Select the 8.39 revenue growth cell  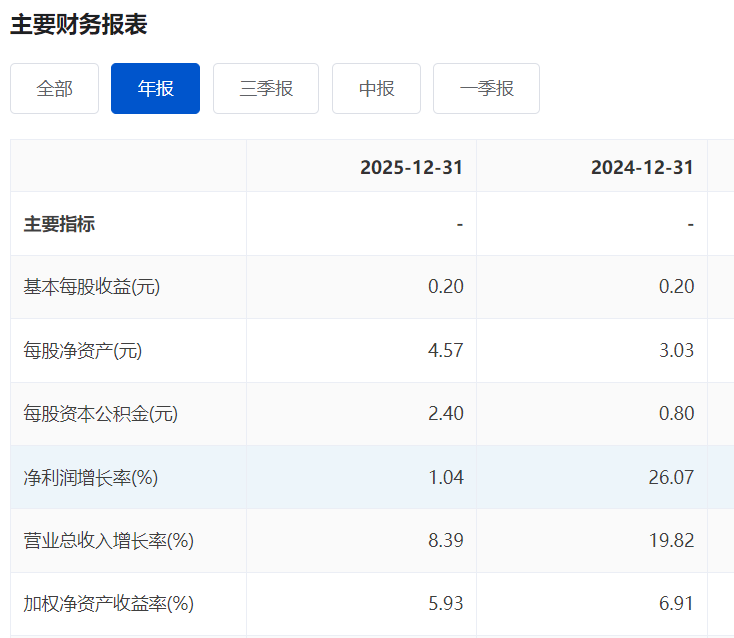pos(445,541)
